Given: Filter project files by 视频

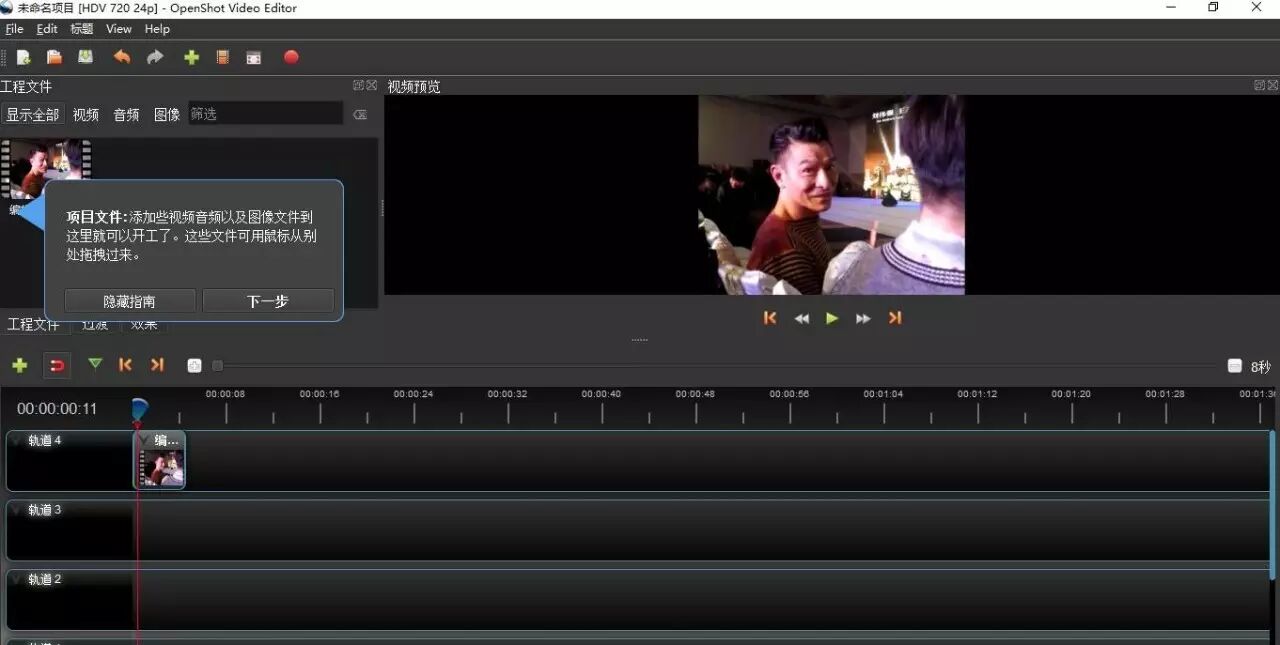Looking at the screenshot, I should click(86, 114).
